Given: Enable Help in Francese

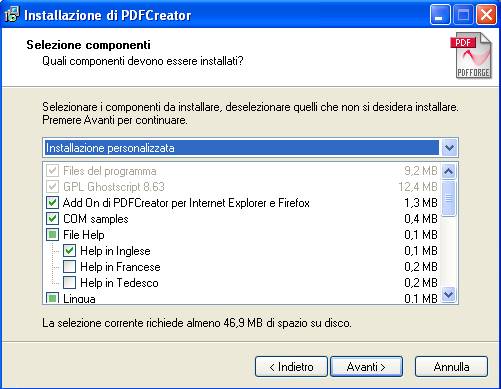Looking at the screenshot, I should [69, 267].
